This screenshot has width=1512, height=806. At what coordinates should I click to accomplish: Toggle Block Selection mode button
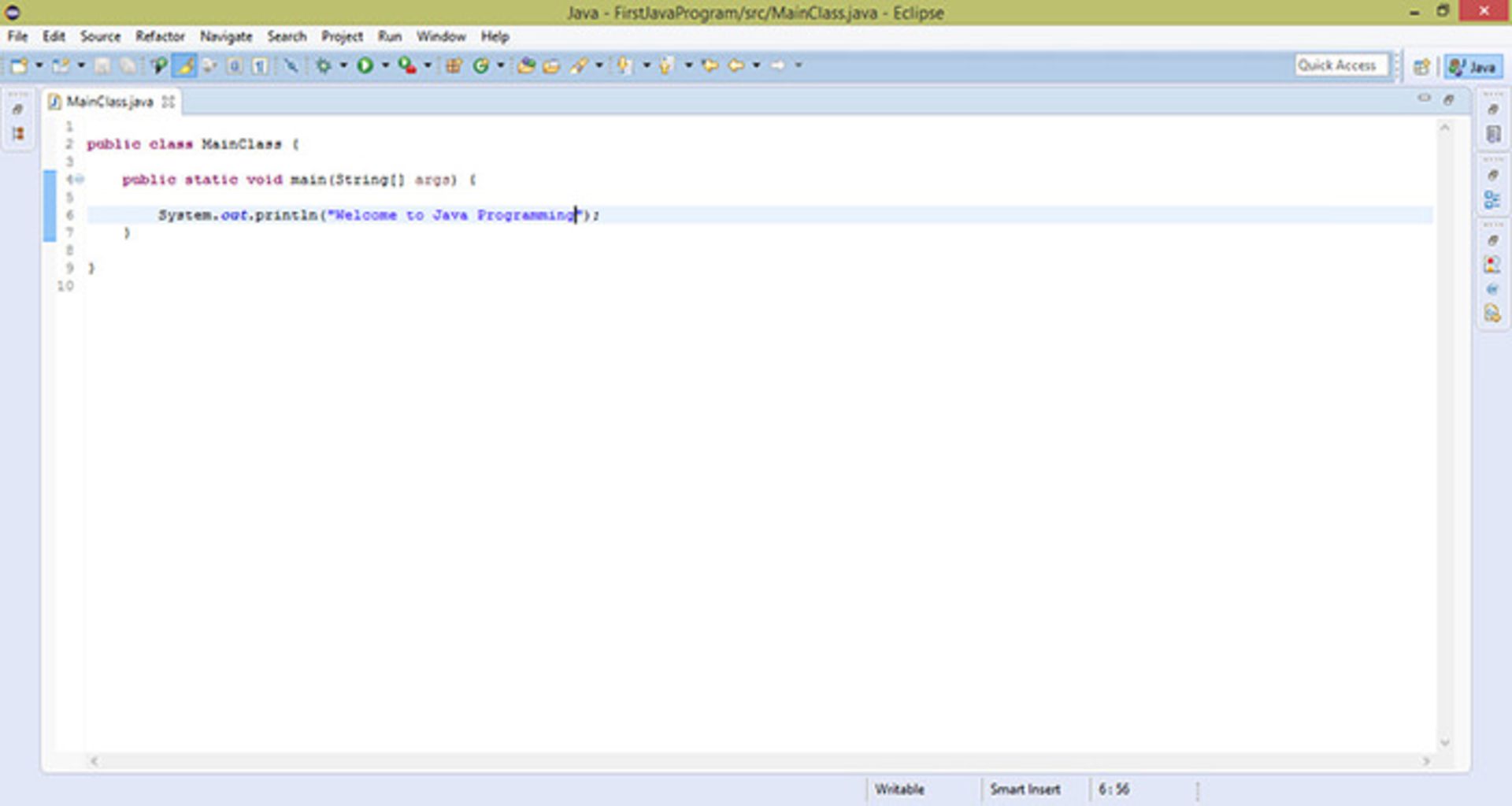[x=235, y=65]
